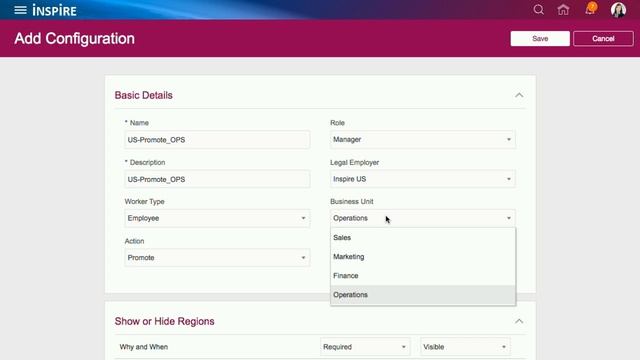Screen dimensions: 640x360
Task: Click the Basic Details heading
Action: click(144, 95)
